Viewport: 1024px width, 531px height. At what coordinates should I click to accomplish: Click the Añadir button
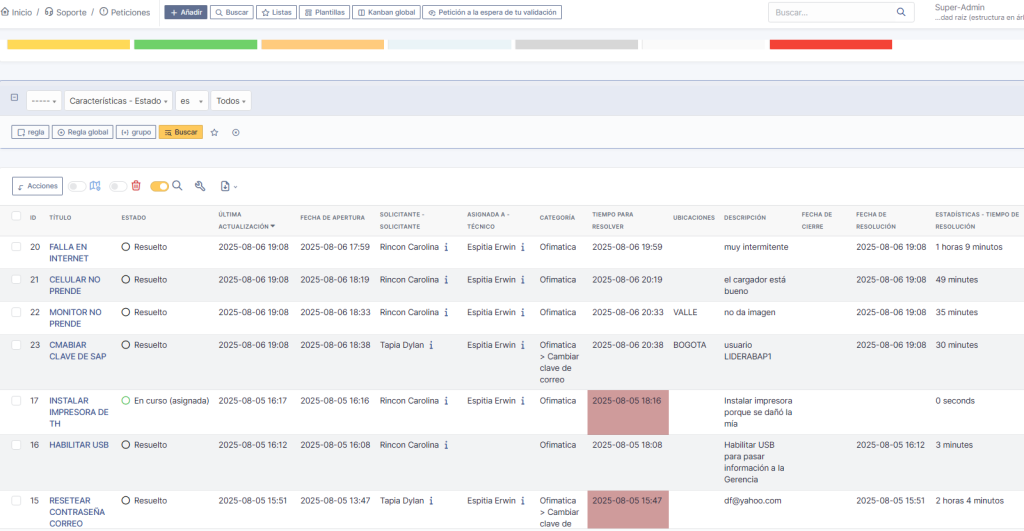185,12
